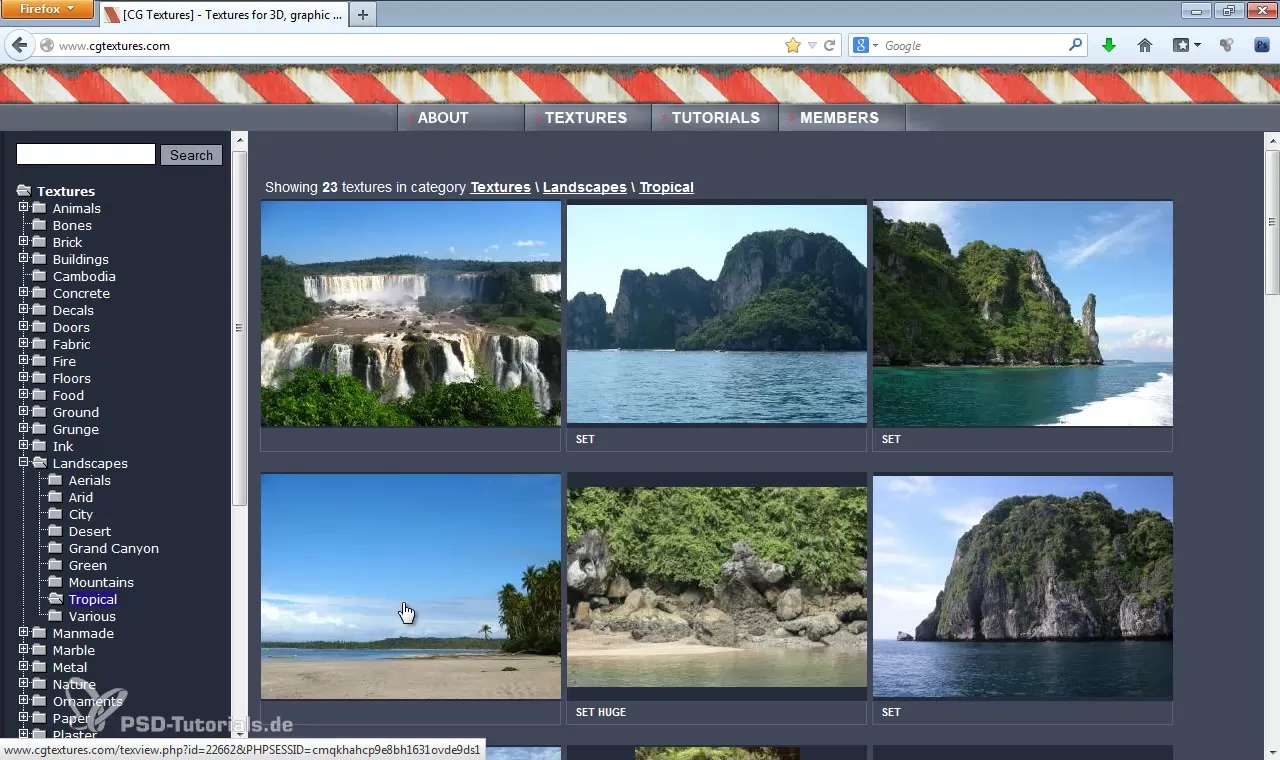
Task: Expand the Brick category plus box
Action: point(24,242)
